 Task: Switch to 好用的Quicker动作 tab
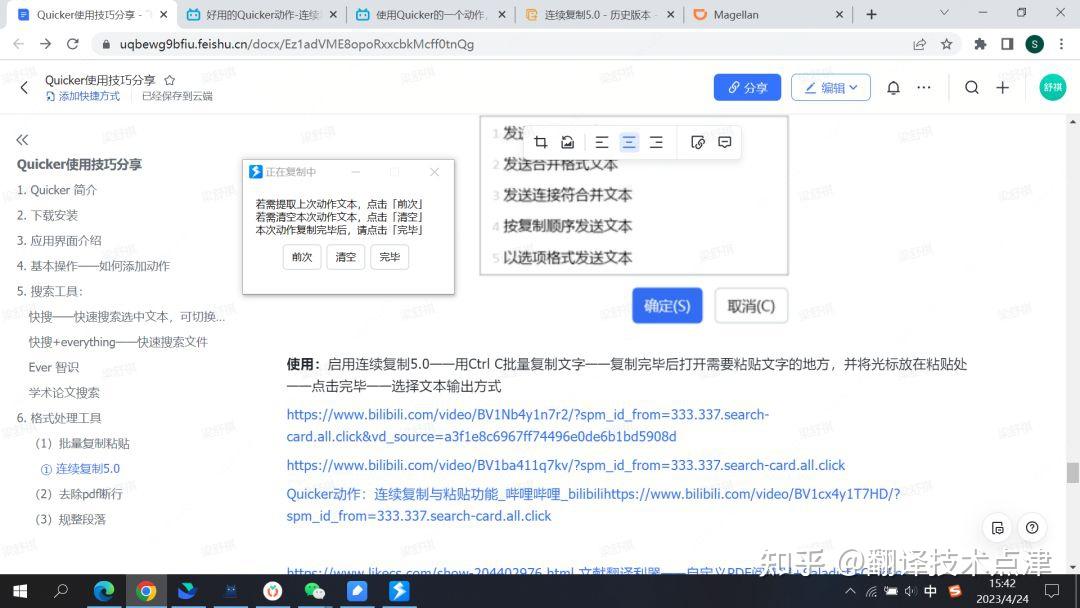[x=262, y=14]
